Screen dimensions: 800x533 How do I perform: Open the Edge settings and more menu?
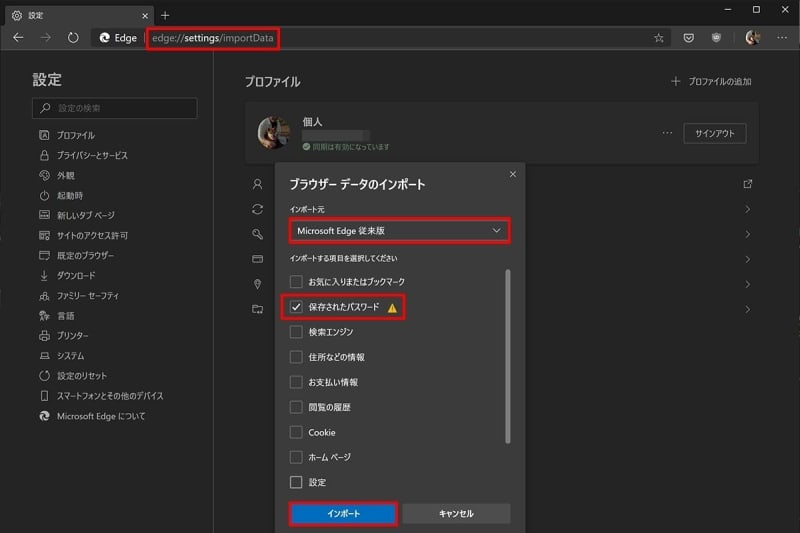(x=782, y=38)
